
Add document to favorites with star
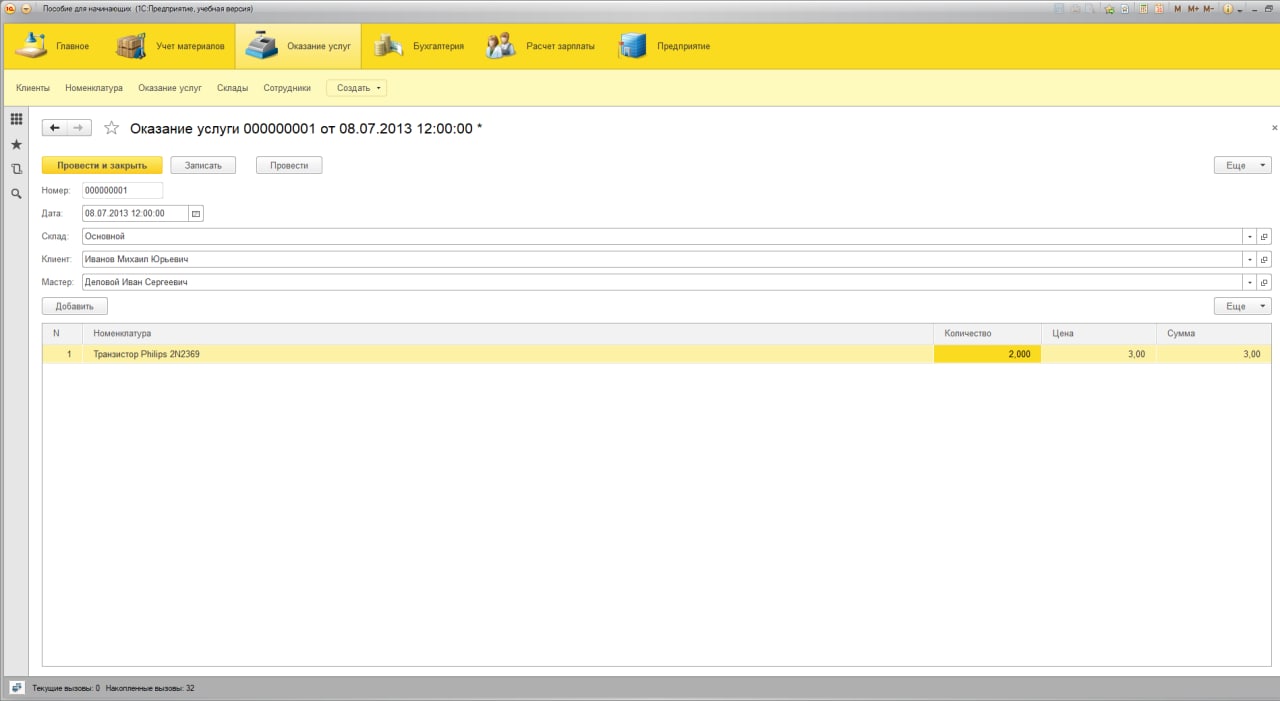coord(112,128)
